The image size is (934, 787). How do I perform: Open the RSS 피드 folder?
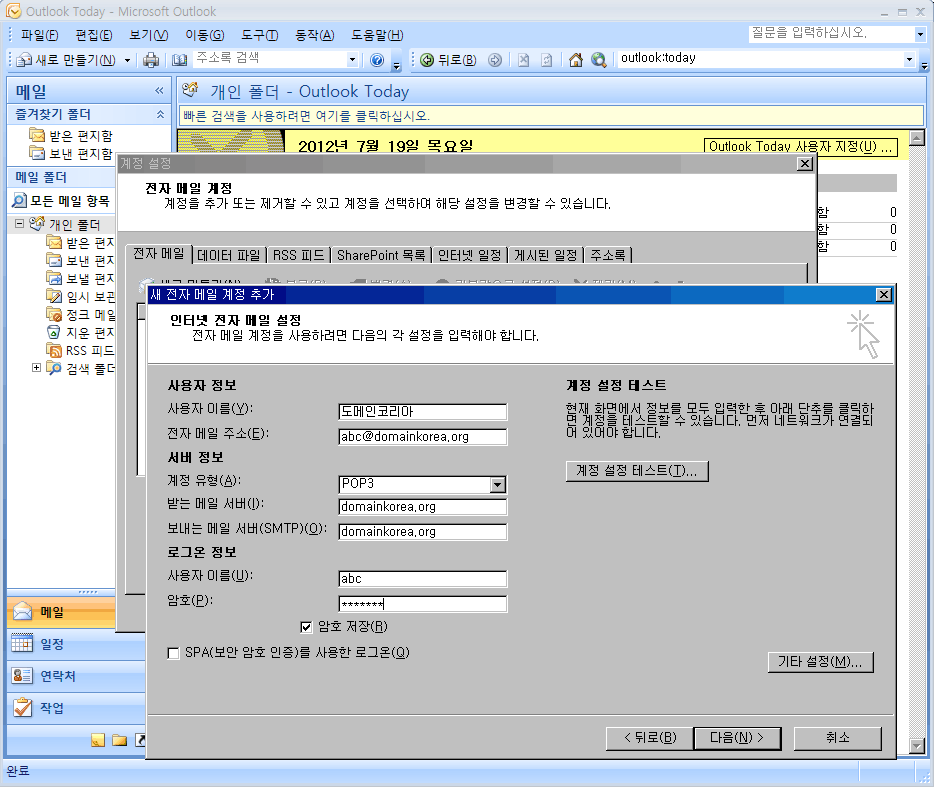(x=80, y=350)
